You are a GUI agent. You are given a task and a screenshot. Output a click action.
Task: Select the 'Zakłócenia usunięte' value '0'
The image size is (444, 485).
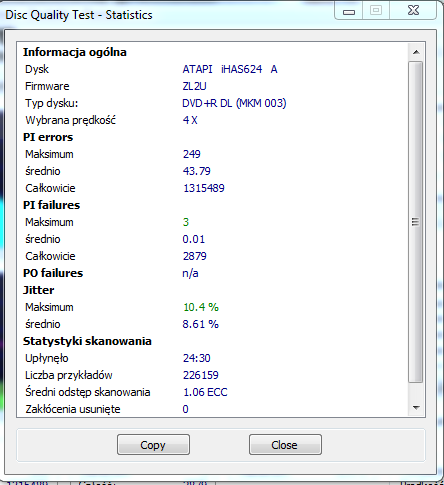(x=186, y=409)
